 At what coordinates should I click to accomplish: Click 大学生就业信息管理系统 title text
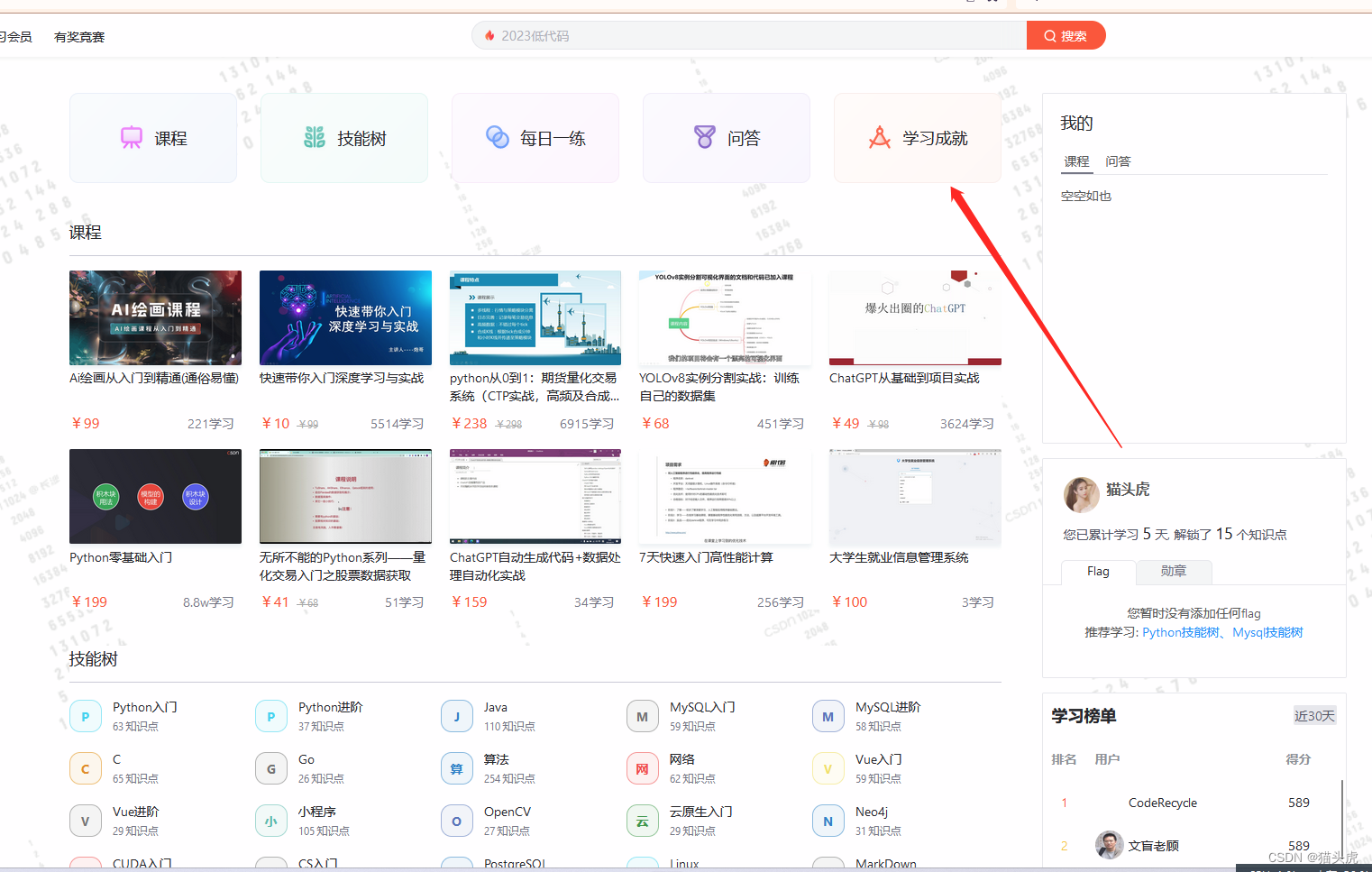point(899,557)
